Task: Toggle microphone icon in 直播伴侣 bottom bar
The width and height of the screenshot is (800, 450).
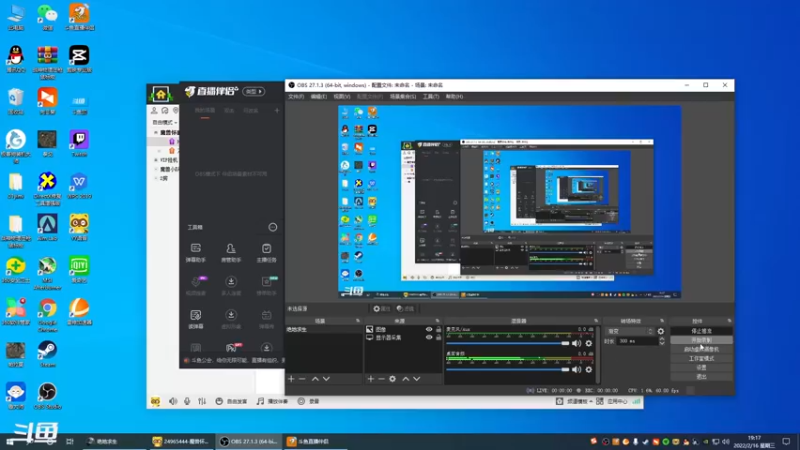Action: [x=187, y=402]
